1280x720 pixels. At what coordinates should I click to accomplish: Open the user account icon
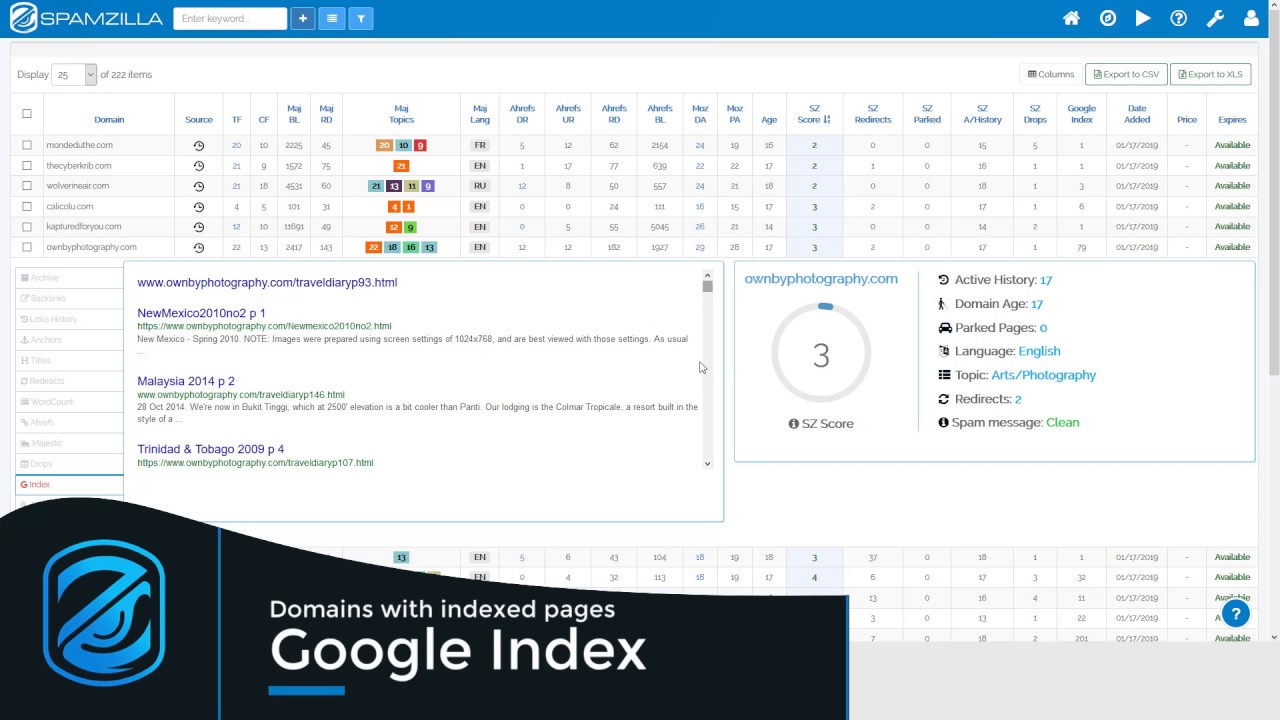[1251, 18]
